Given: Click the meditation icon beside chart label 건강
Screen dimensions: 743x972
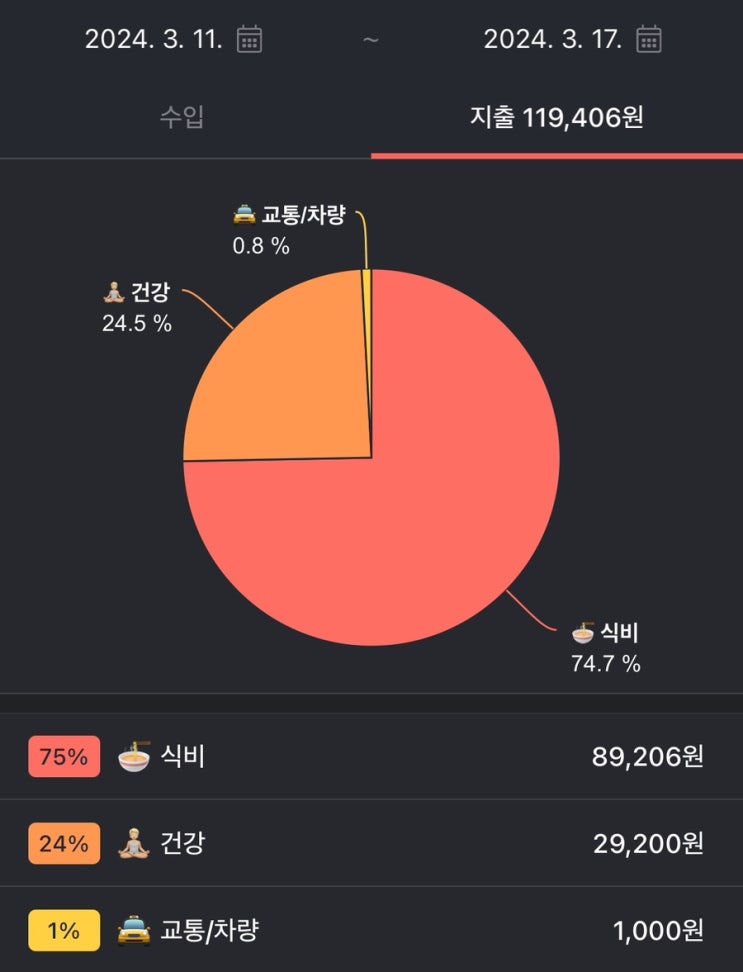Looking at the screenshot, I should [113, 293].
